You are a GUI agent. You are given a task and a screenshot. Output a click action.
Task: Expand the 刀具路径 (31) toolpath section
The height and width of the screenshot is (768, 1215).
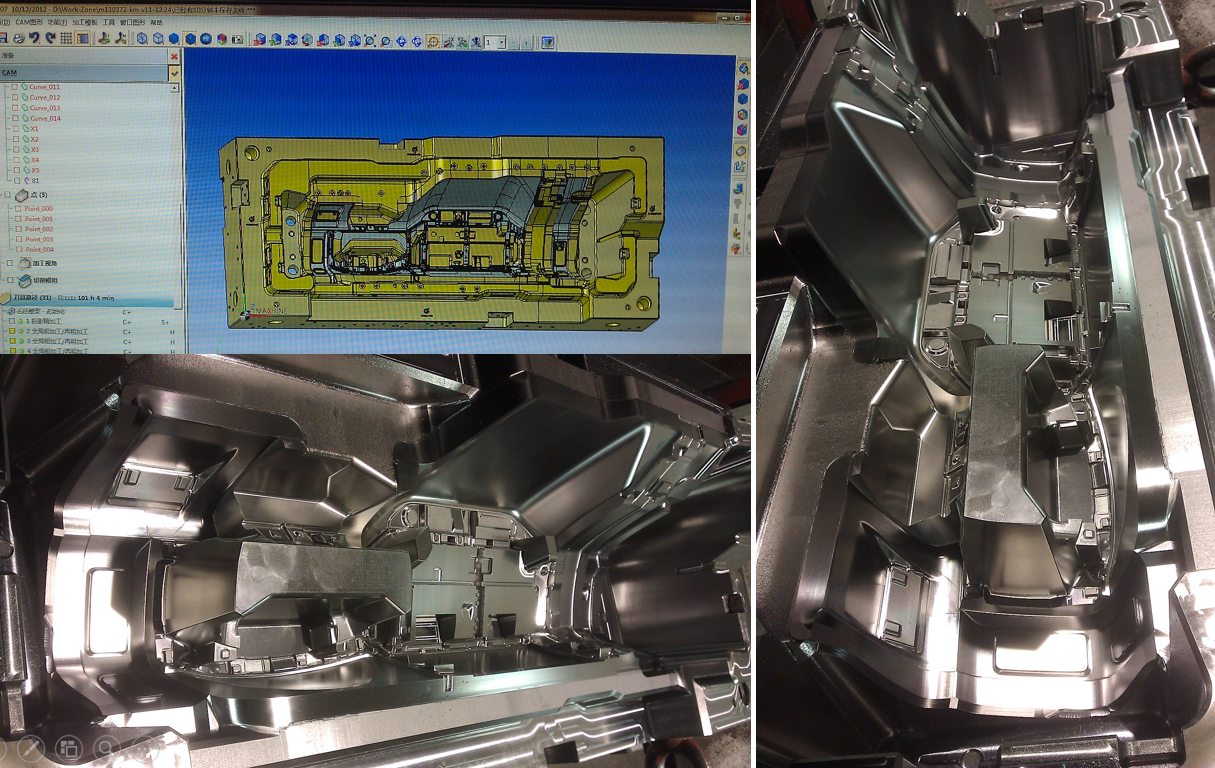pos(5,298)
